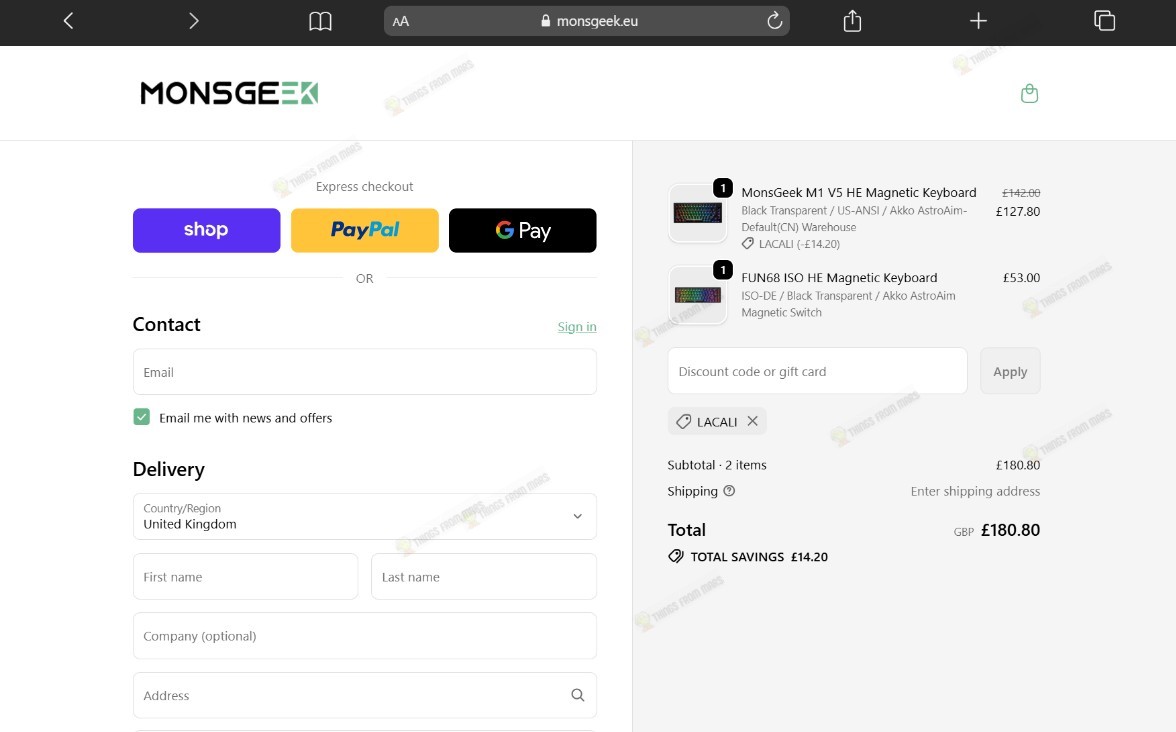The height and width of the screenshot is (732, 1176).
Task: Click the total amount £180.80
Action: click(x=1010, y=530)
